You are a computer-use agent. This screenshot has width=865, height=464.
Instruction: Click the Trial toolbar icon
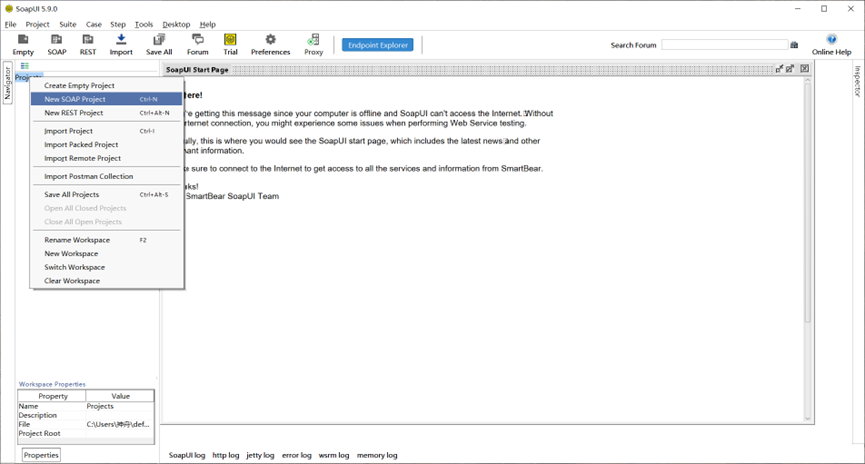(230, 40)
